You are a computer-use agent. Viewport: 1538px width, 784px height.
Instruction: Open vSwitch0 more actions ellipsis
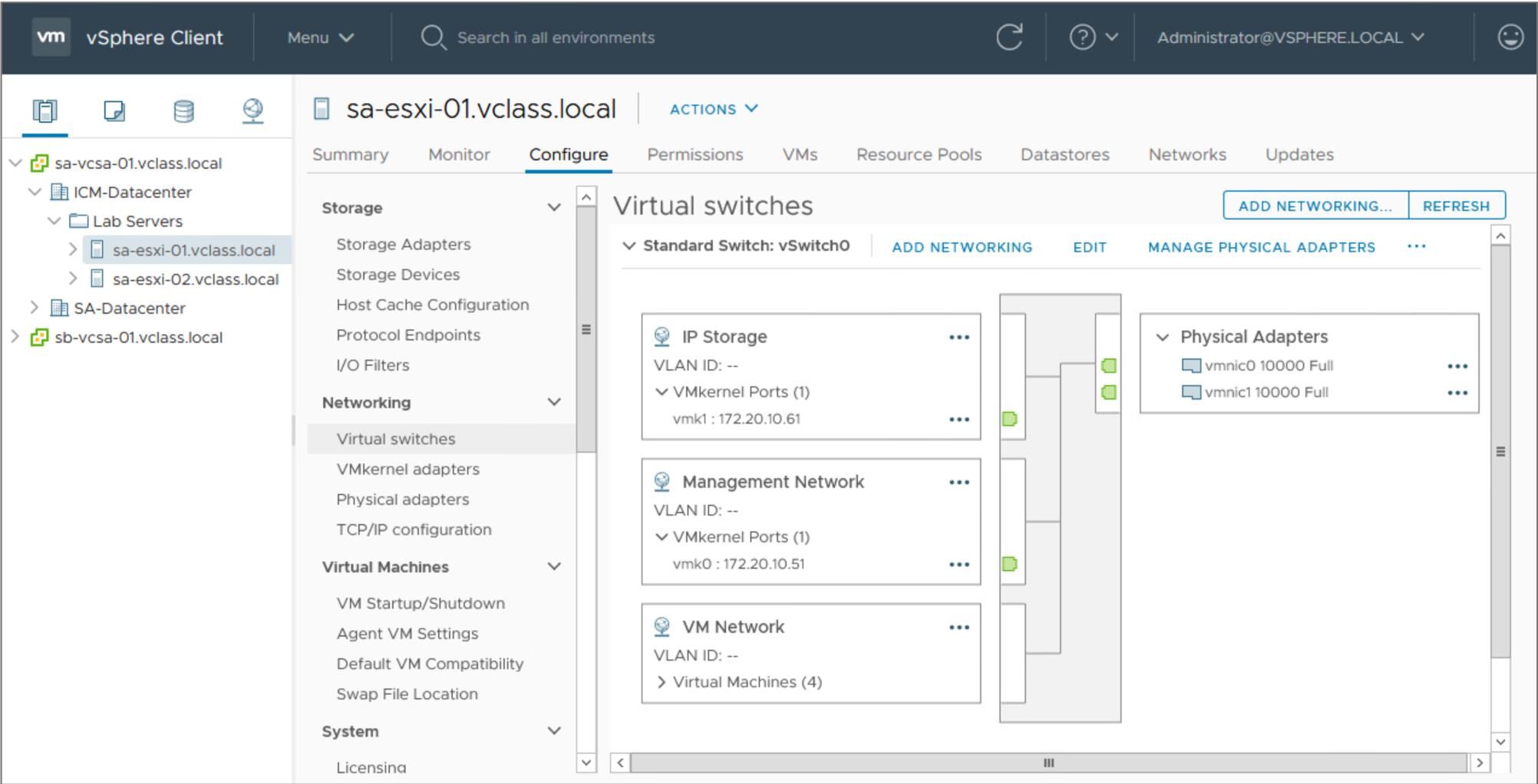click(1416, 246)
